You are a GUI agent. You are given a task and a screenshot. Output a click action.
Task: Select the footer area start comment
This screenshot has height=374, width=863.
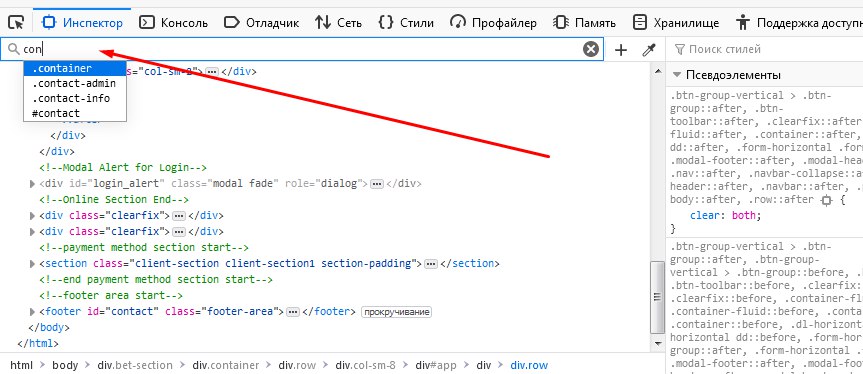click(111, 295)
